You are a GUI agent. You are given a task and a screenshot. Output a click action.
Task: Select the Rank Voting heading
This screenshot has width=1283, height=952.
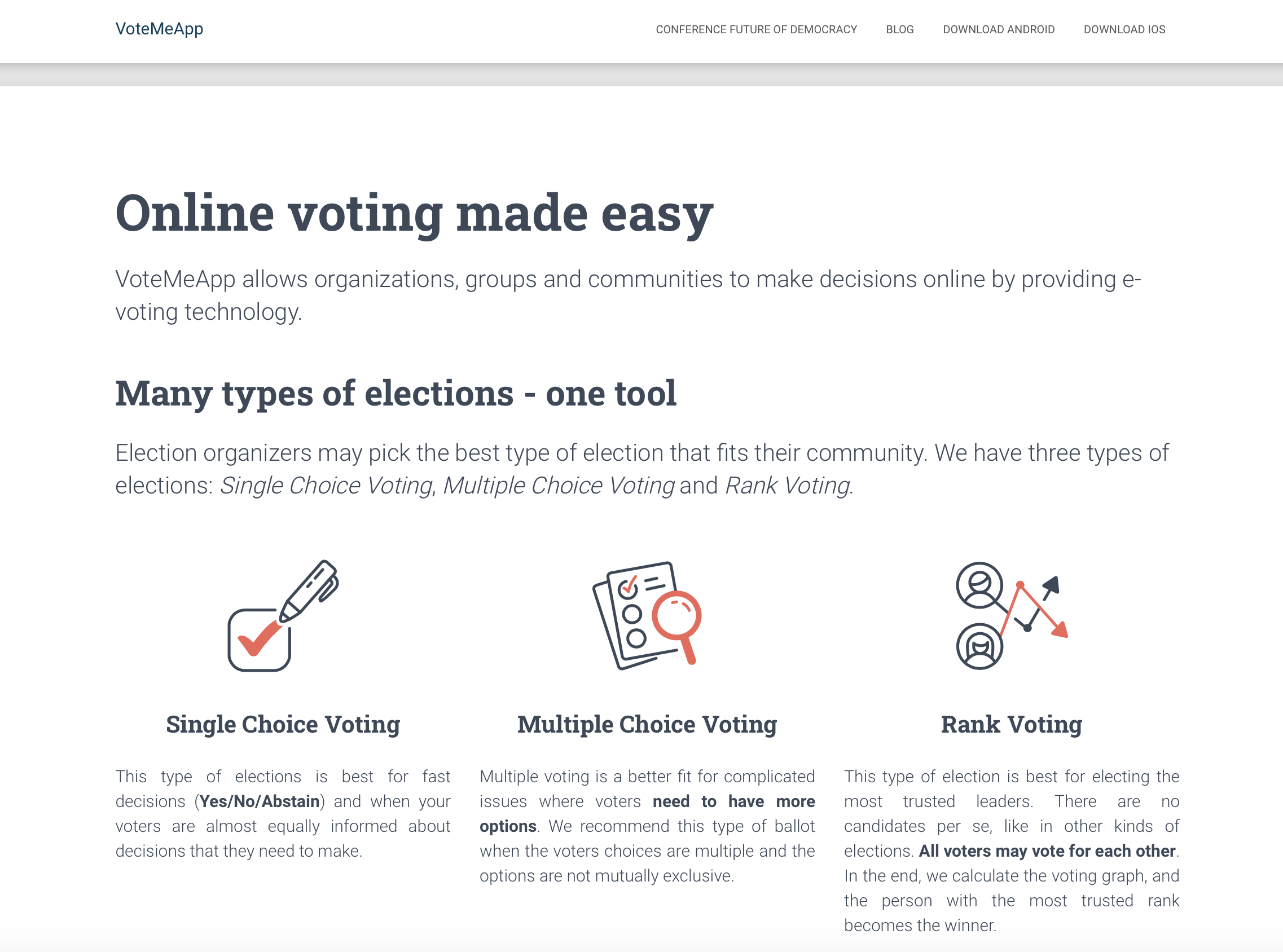coord(1012,724)
